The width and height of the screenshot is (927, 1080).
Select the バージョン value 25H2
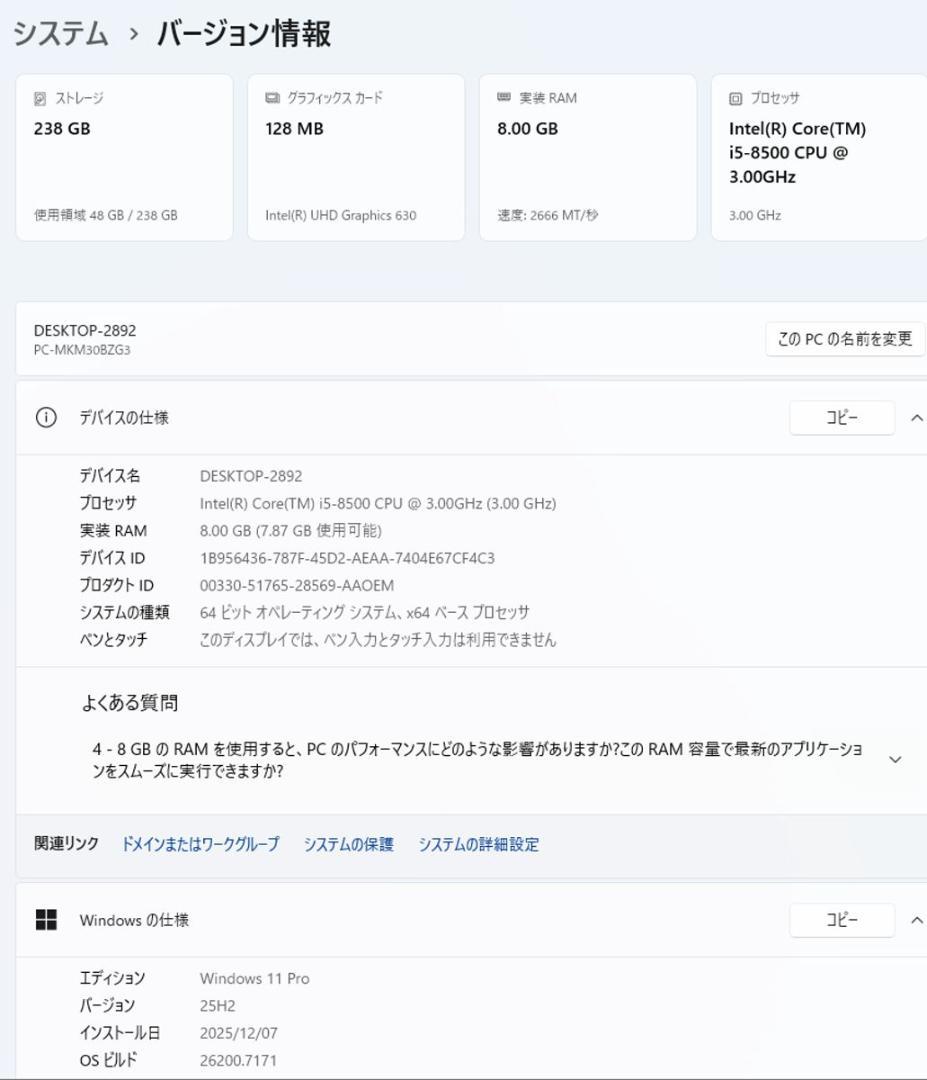pos(218,1006)
